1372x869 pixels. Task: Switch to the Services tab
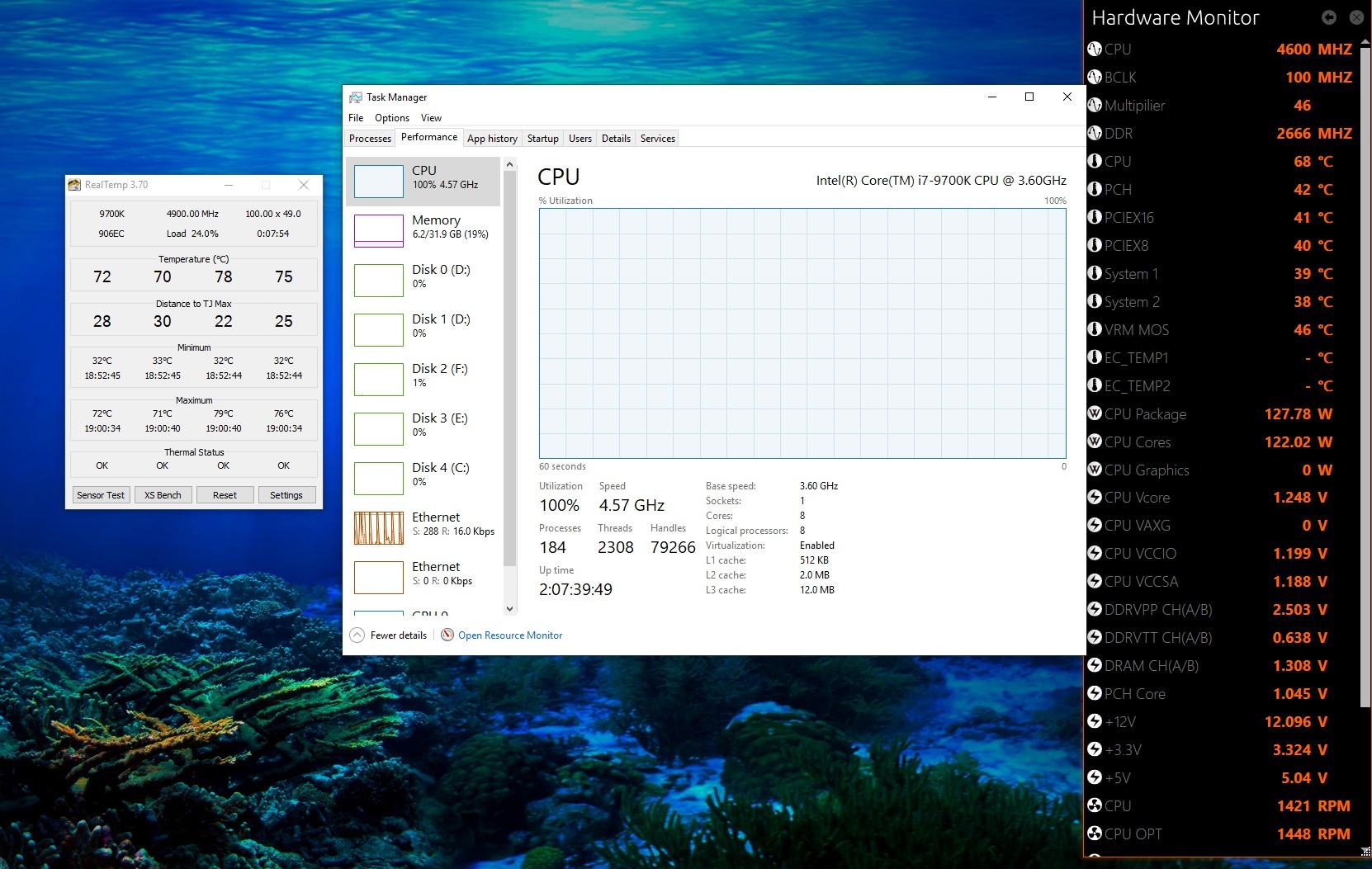(x=658, y=139)
